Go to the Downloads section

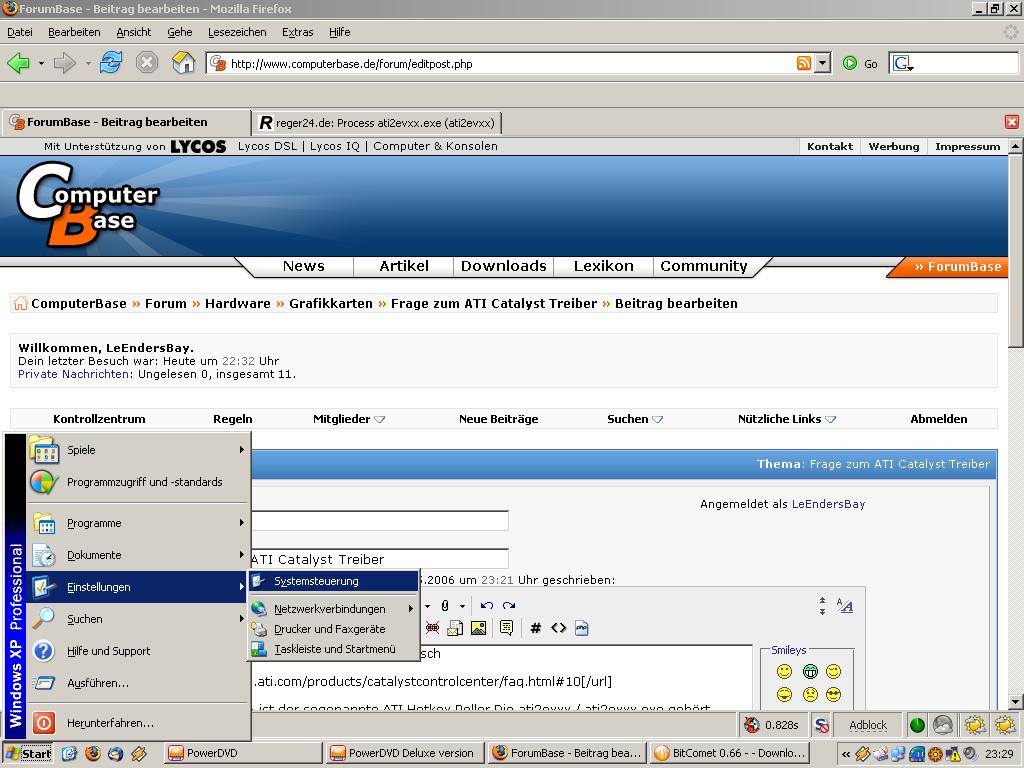pos(504,266)
